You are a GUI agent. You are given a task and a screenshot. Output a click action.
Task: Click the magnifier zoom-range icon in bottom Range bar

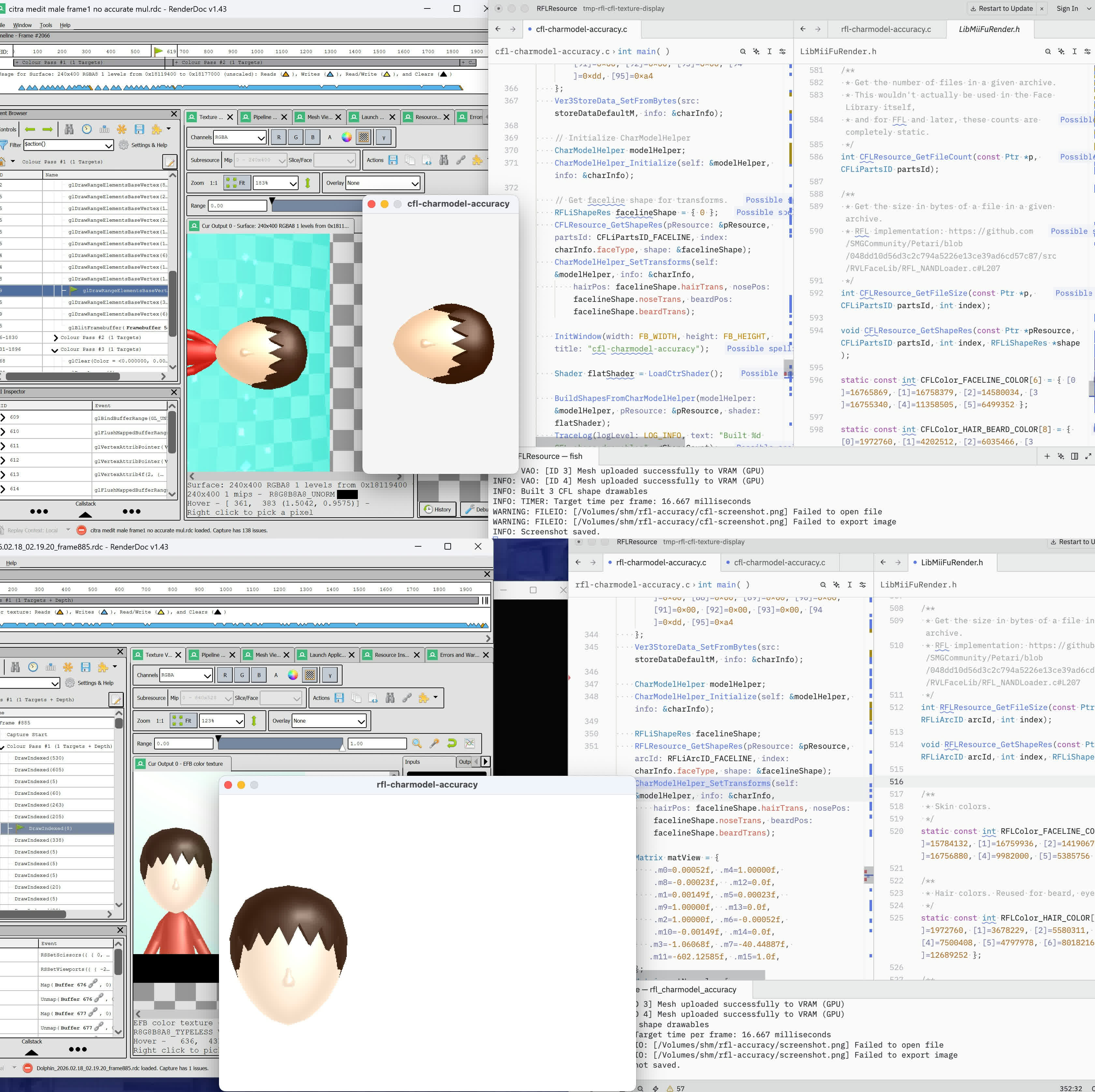(x=417, y=743)
